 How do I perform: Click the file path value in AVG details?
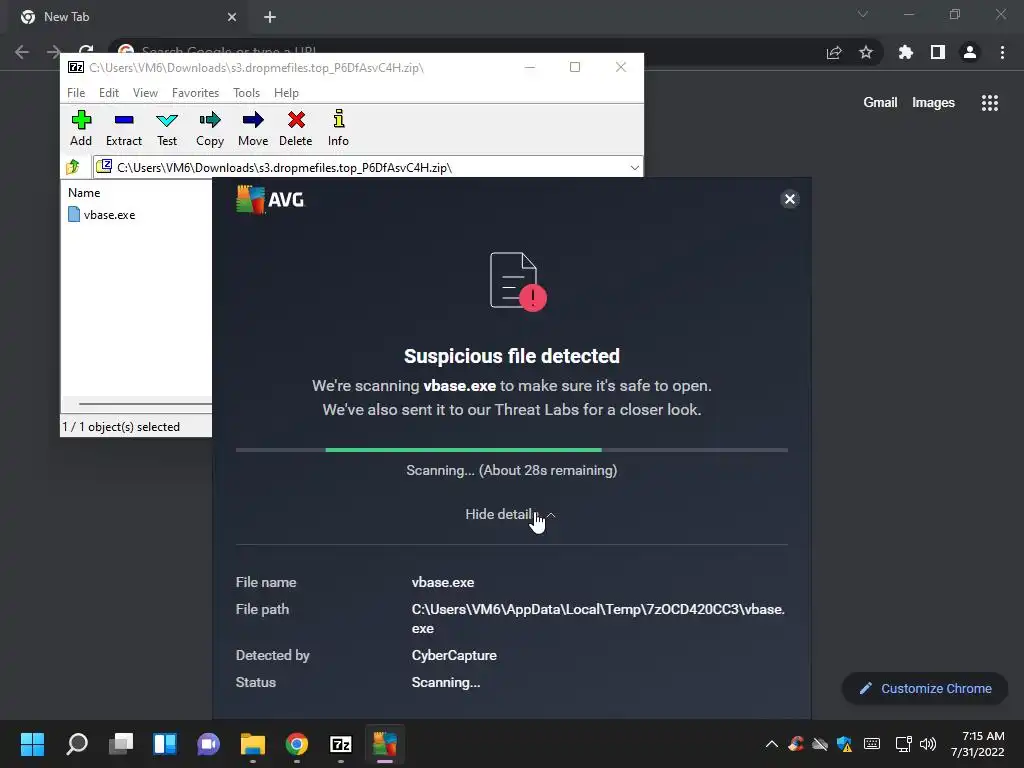598,618
